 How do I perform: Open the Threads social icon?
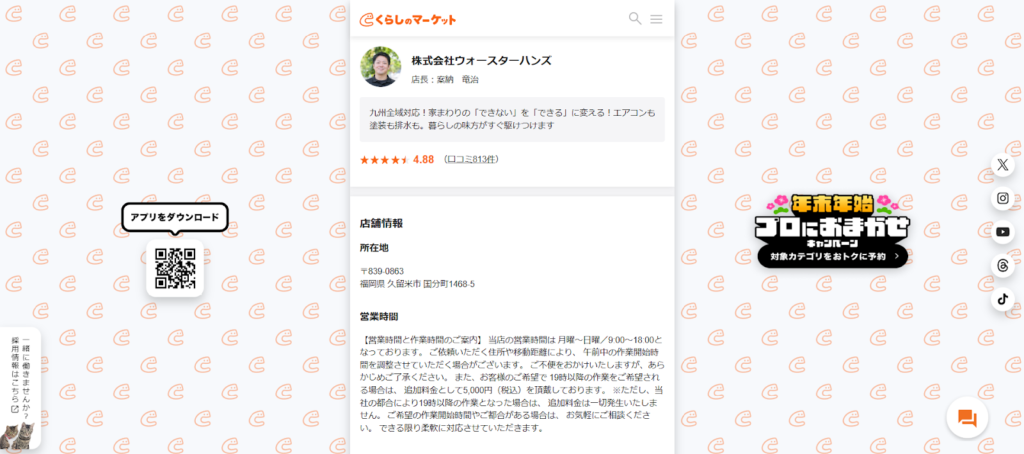(1002, 266)
